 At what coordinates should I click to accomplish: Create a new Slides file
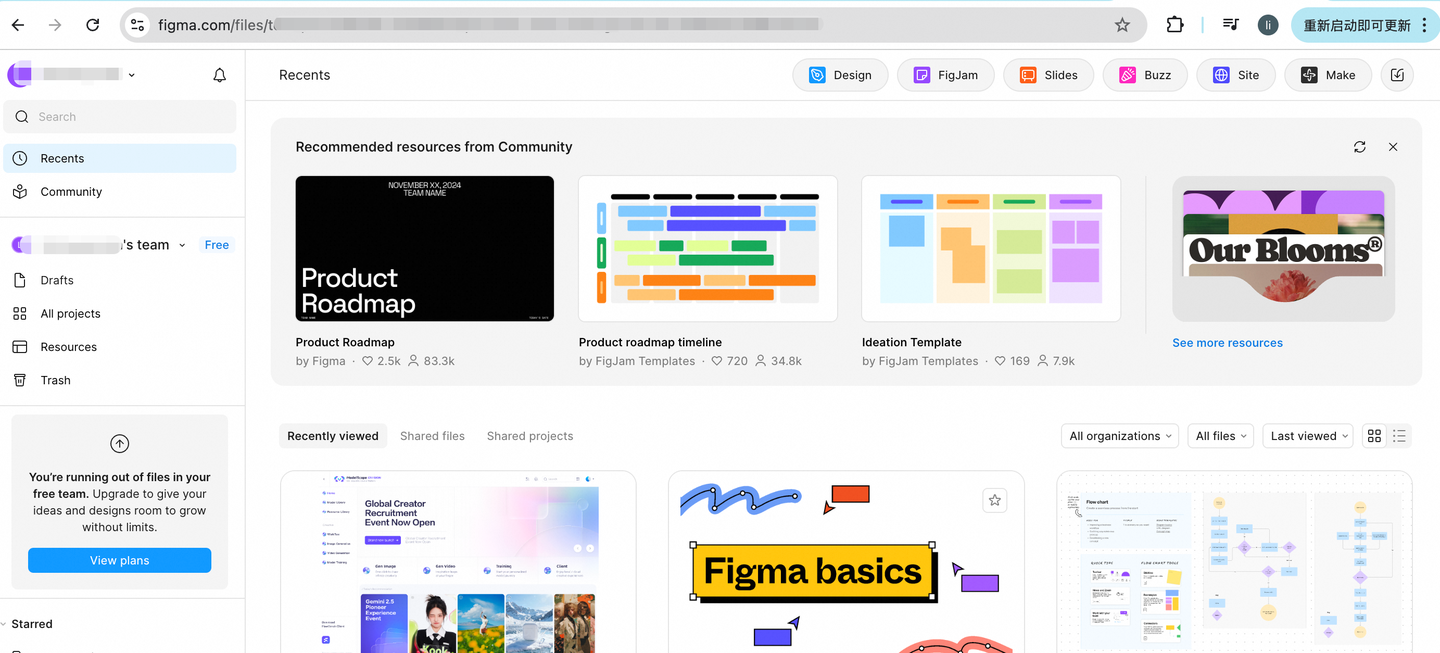(1048, 75)
